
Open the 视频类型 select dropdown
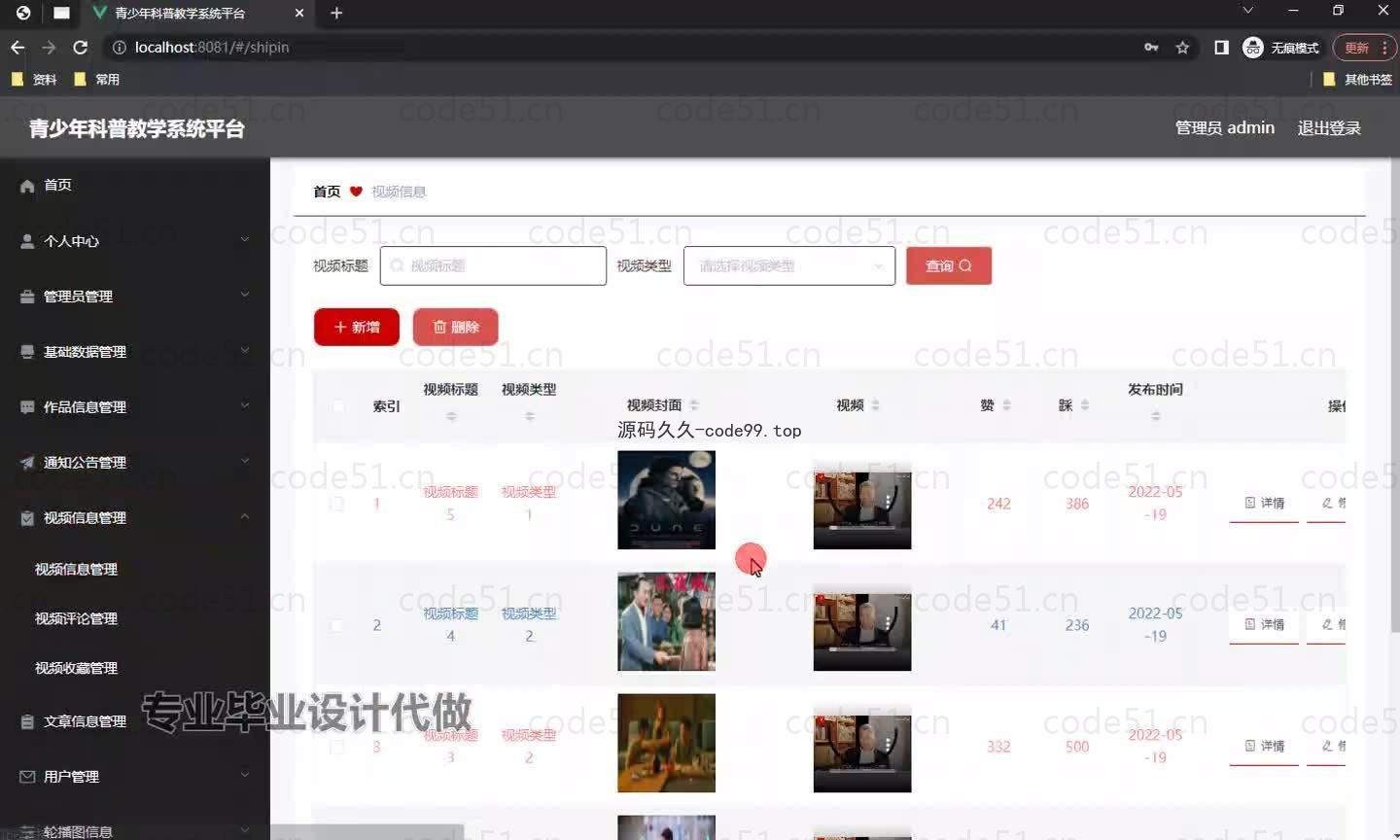click(x=789, y=265)
